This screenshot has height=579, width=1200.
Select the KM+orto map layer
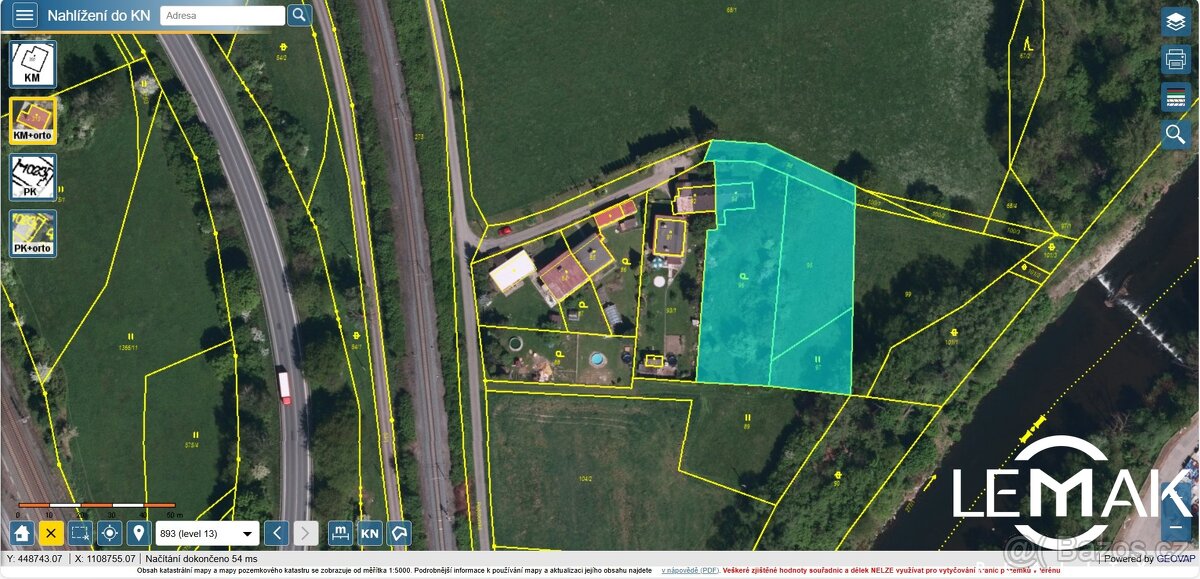coord(33,120)
